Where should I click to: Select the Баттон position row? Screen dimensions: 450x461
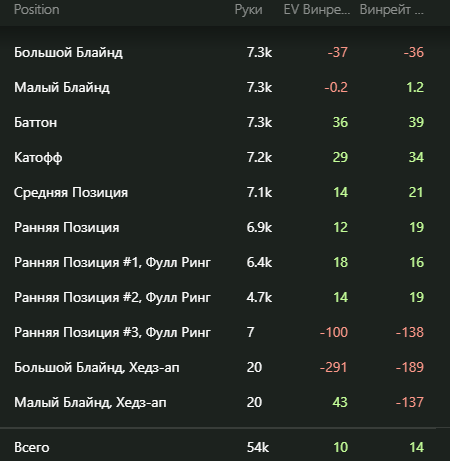(225, 122)
